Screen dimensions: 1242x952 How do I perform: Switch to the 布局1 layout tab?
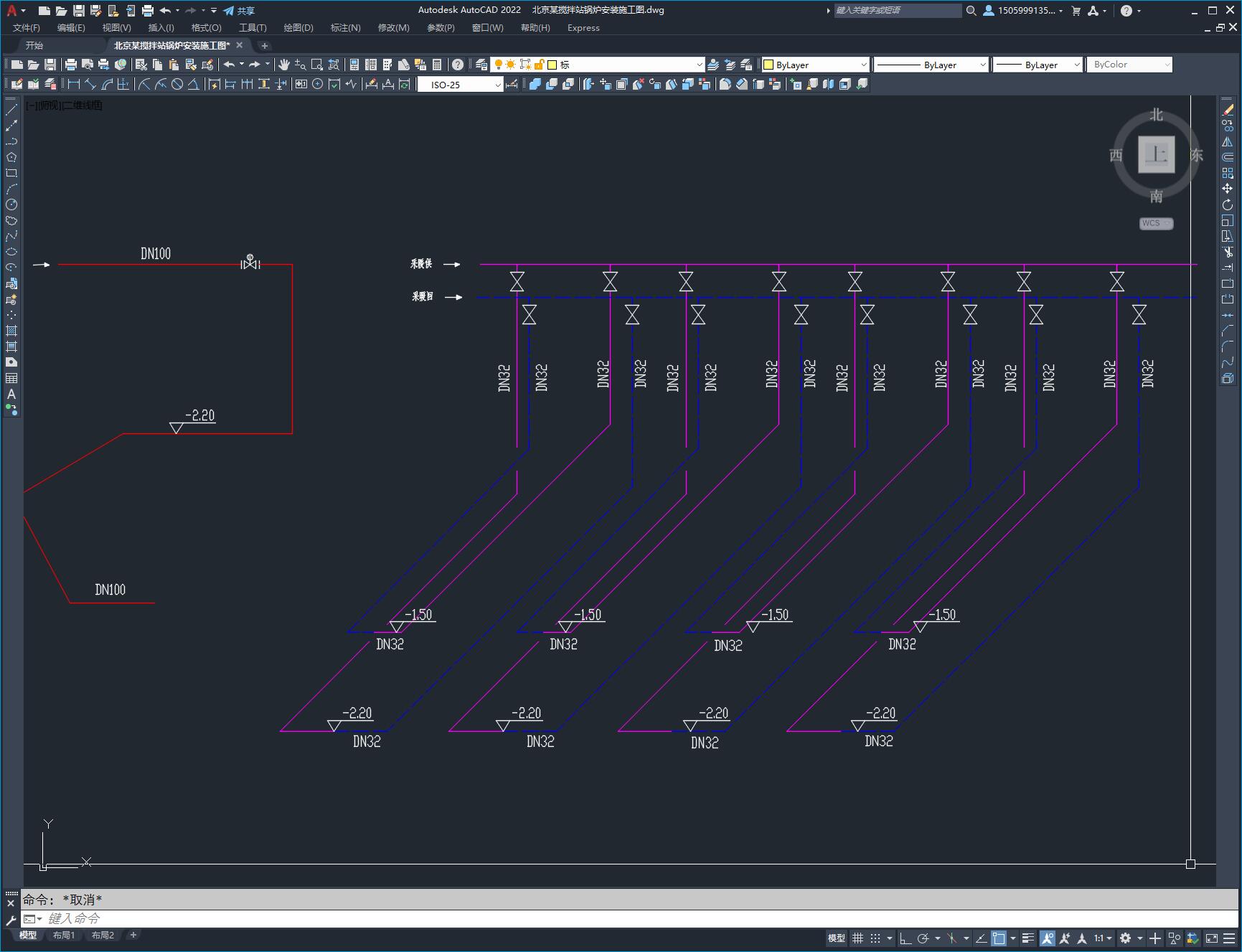tap(64, 935)
